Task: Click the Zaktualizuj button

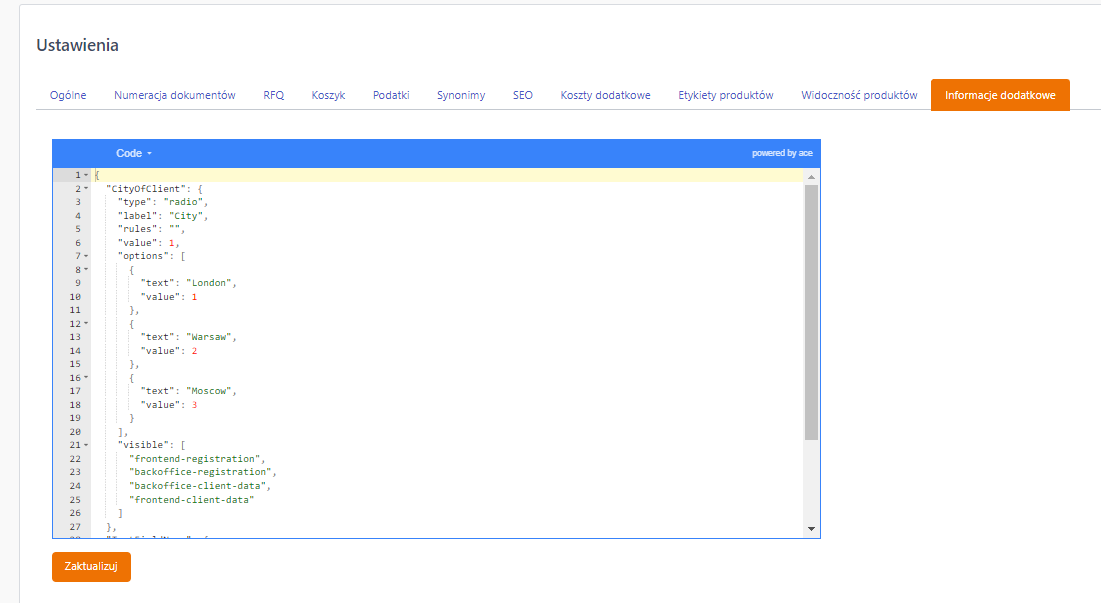Action: tap(91, 566)
